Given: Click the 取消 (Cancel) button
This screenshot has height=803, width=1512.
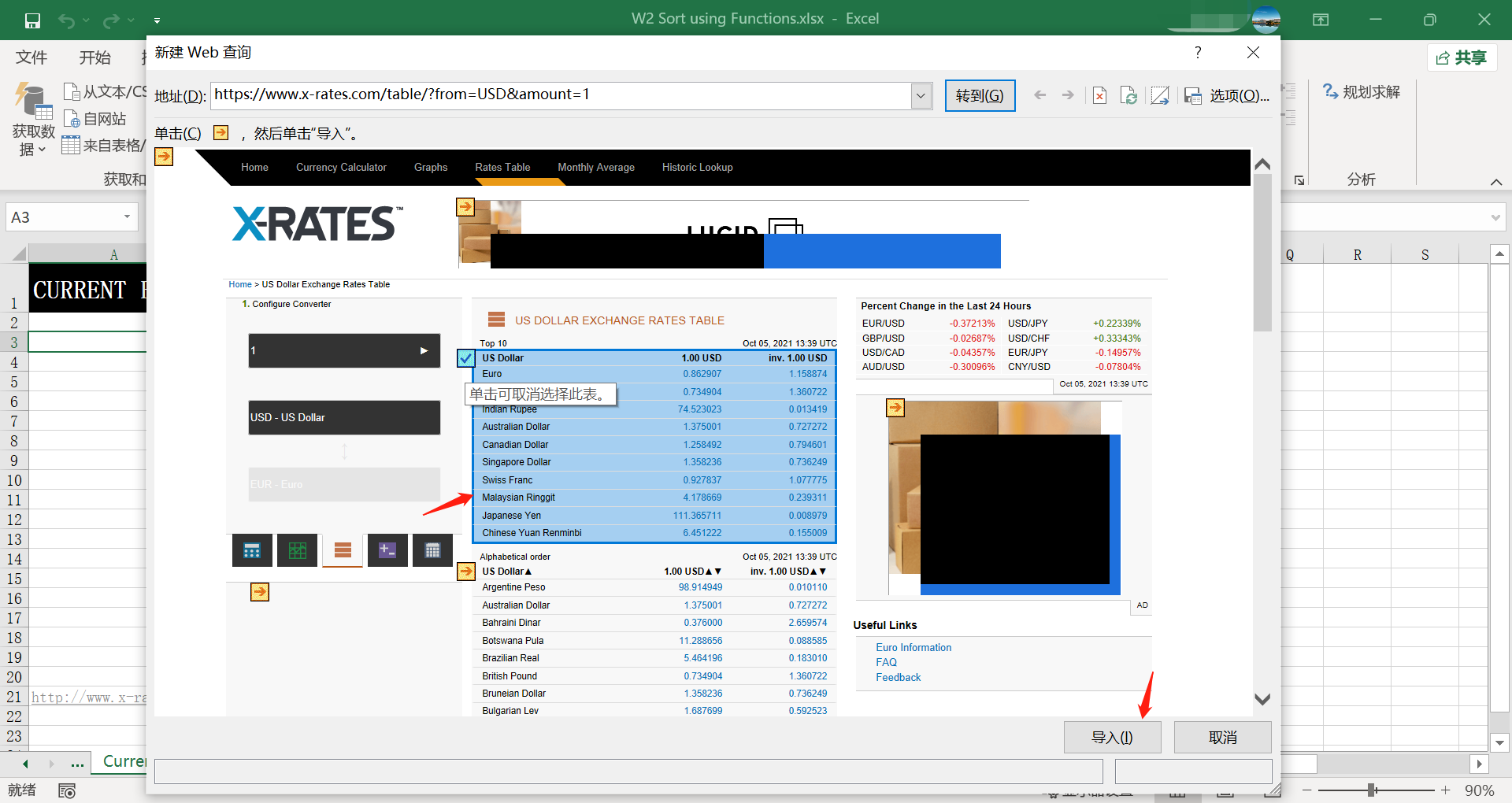Looking at the screenshot, I should (1222, 738).
